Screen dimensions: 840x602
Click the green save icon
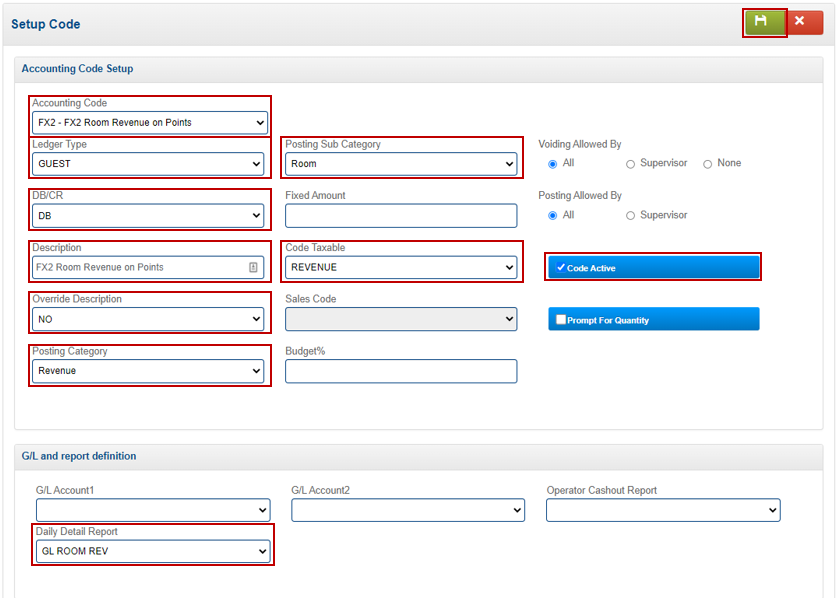point(764,22)
